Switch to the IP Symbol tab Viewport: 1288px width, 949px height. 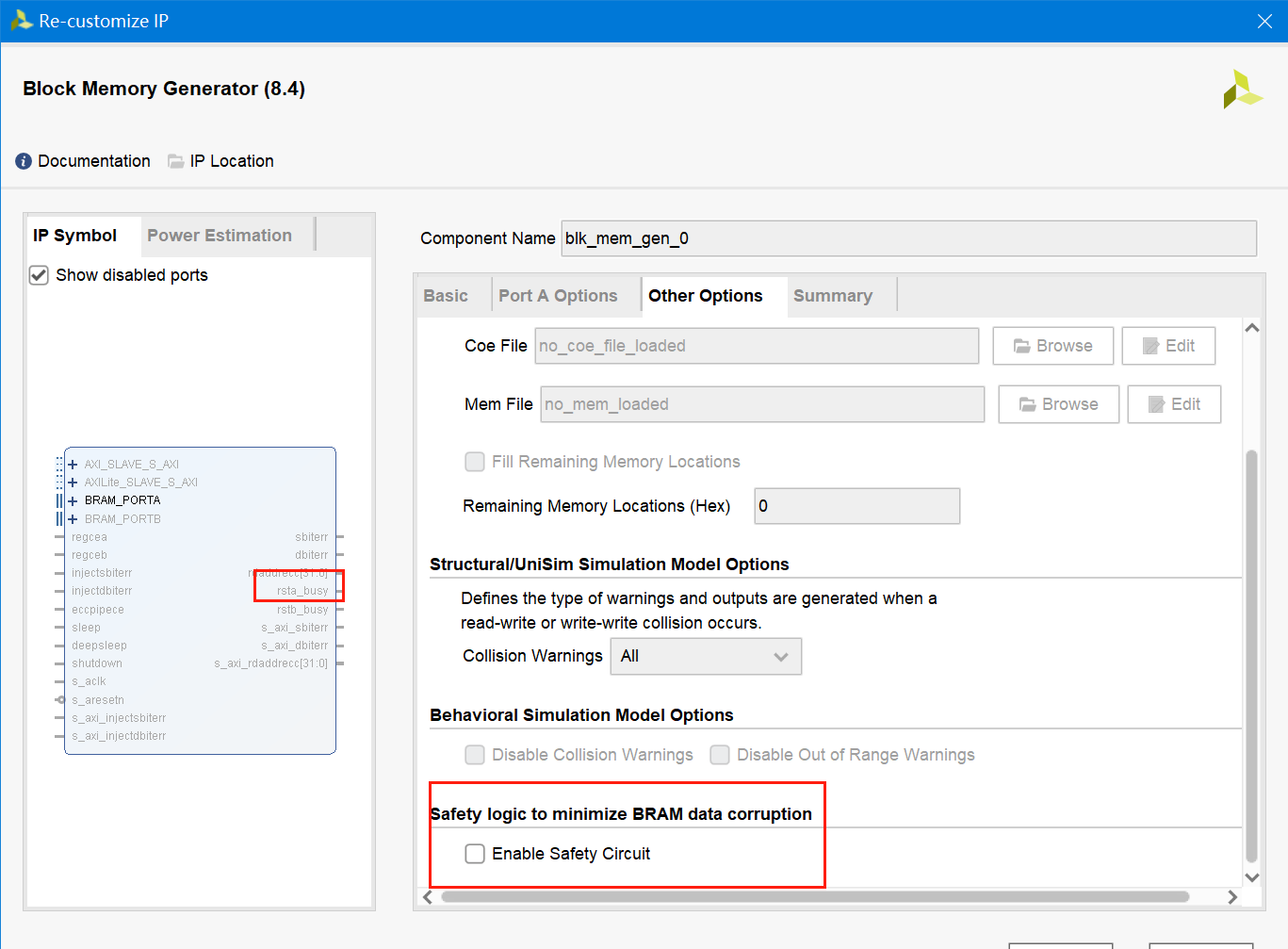[x=75, y=236]
